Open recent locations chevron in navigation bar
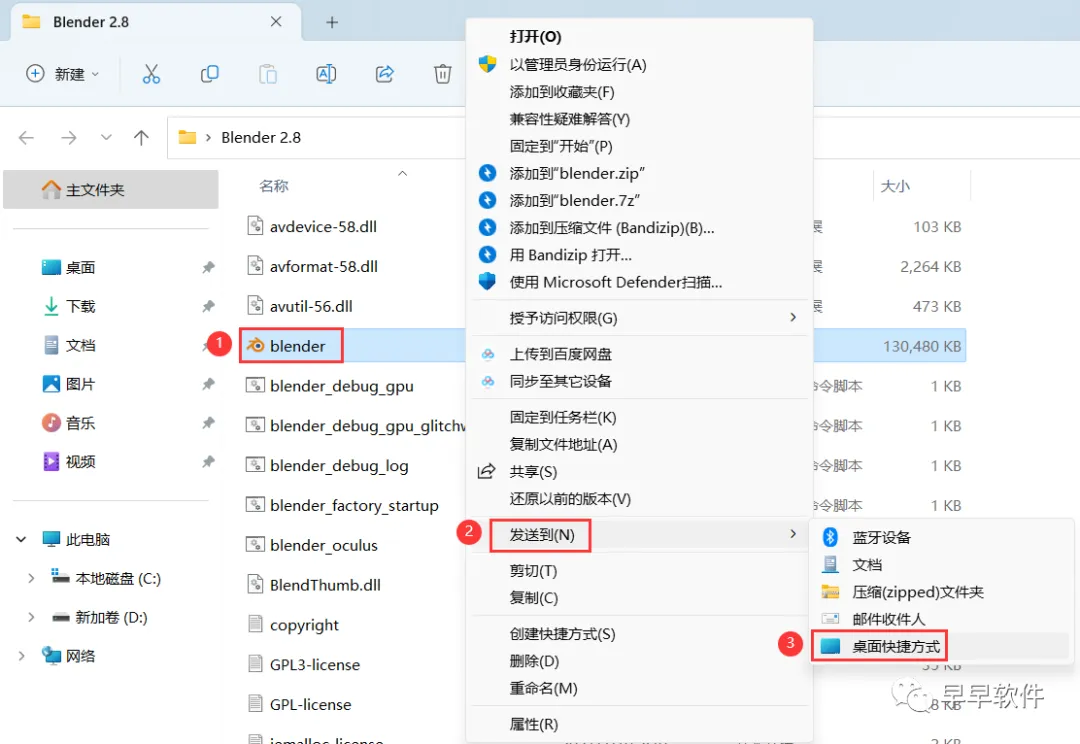1080x744 pixels. pyautogui.click(x=106, y=137)
